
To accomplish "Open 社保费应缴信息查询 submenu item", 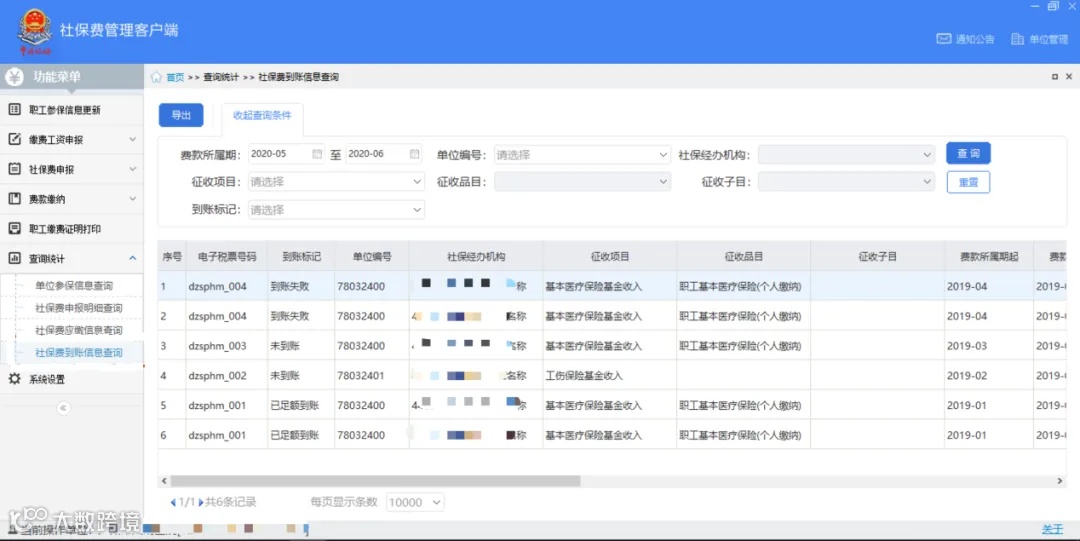I will (x=79, y=329).
